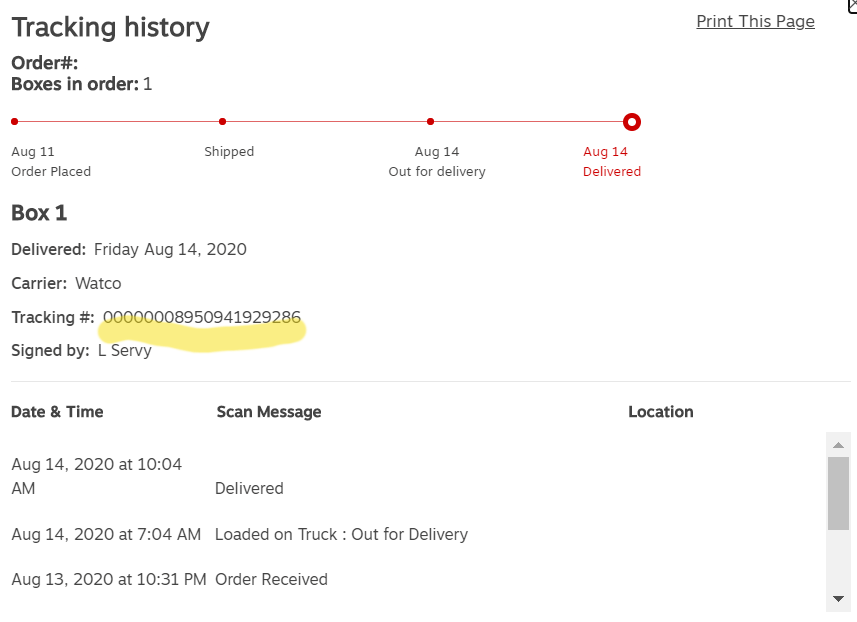Click the Order Placed milestone dot
Viewport: 857px width, 622px height.
coord(13,121)
